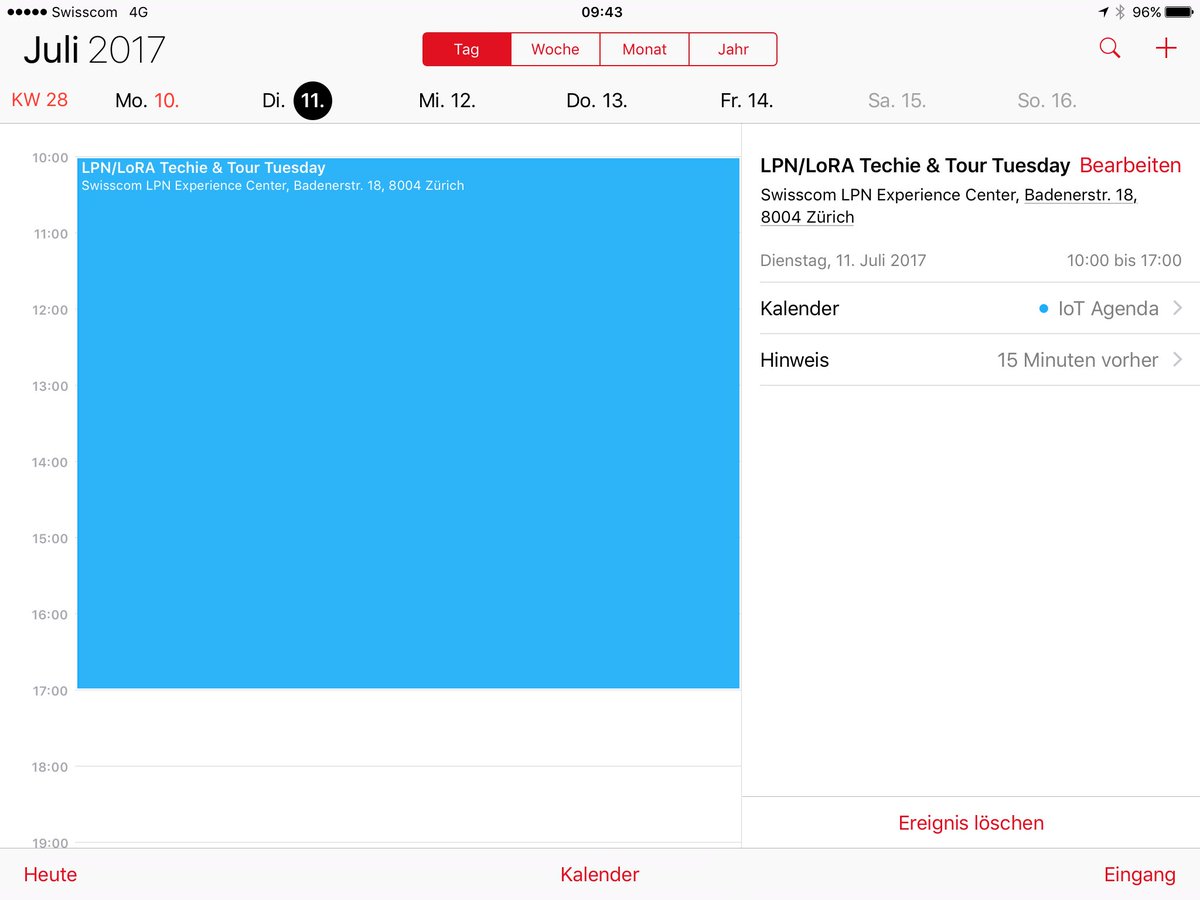Image resolution: width=1200 pixels, height=900 pixels.
Task: Click the blue IoT Agenda color dot
Action: pos(1044,309)
